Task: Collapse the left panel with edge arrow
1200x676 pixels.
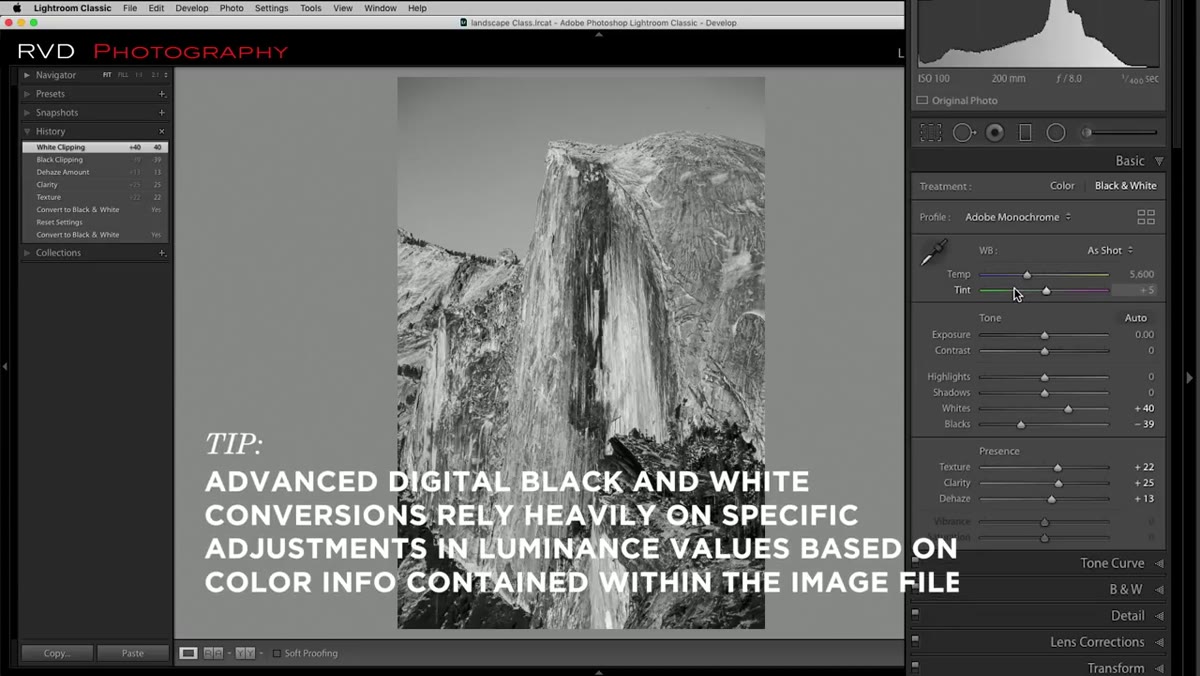Action: pyautogui.click(x=5, y=367)
